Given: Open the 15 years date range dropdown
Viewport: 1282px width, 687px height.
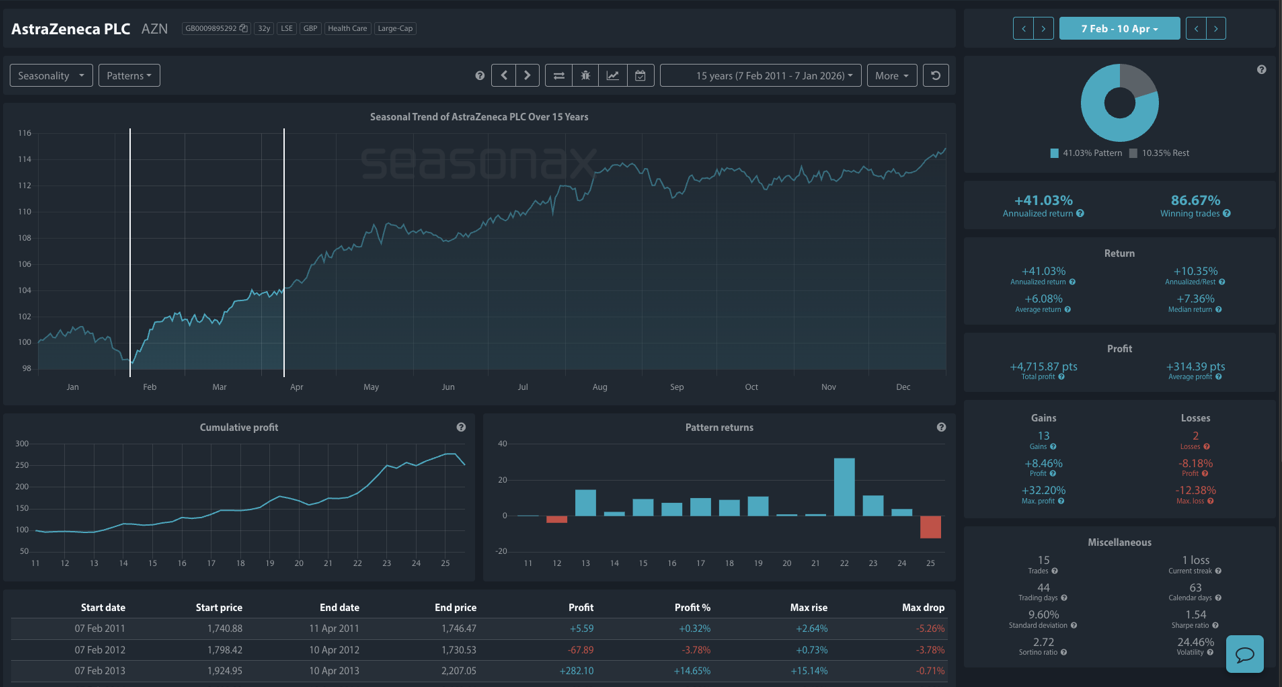Looking at the screenshot, I should click(x=760, y=76).
